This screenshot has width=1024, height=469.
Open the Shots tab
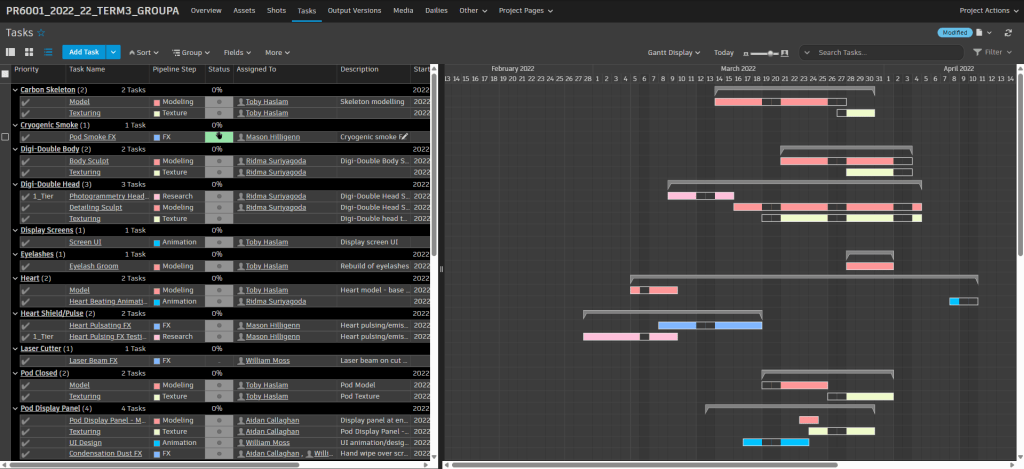click(276, 10)
